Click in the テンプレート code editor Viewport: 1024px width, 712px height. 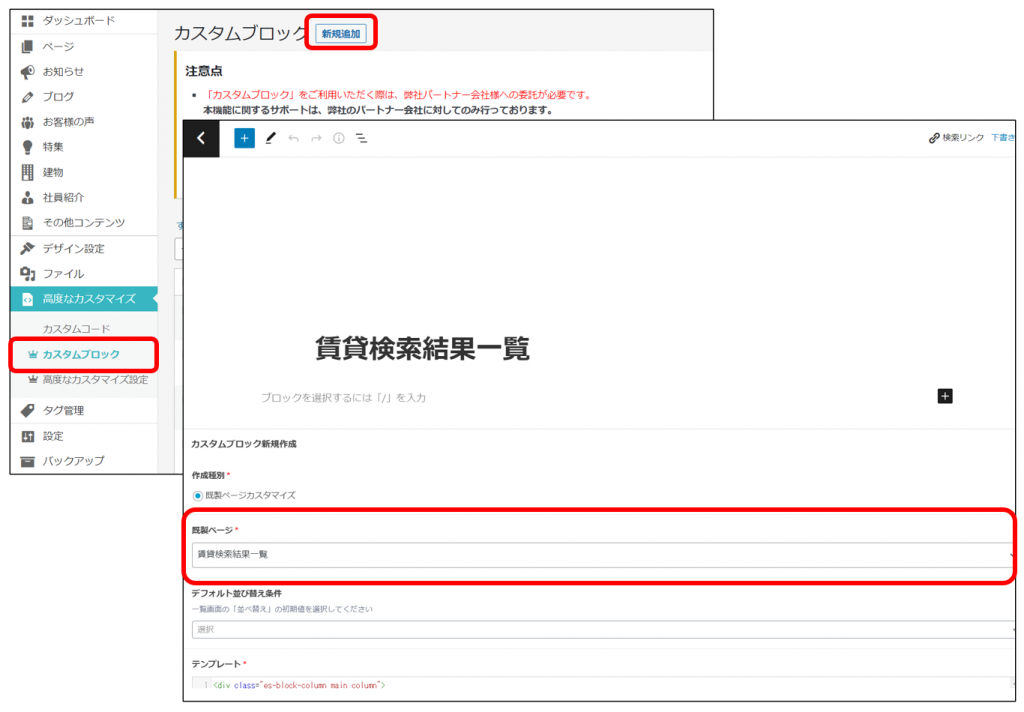click(x=600, y=685)
